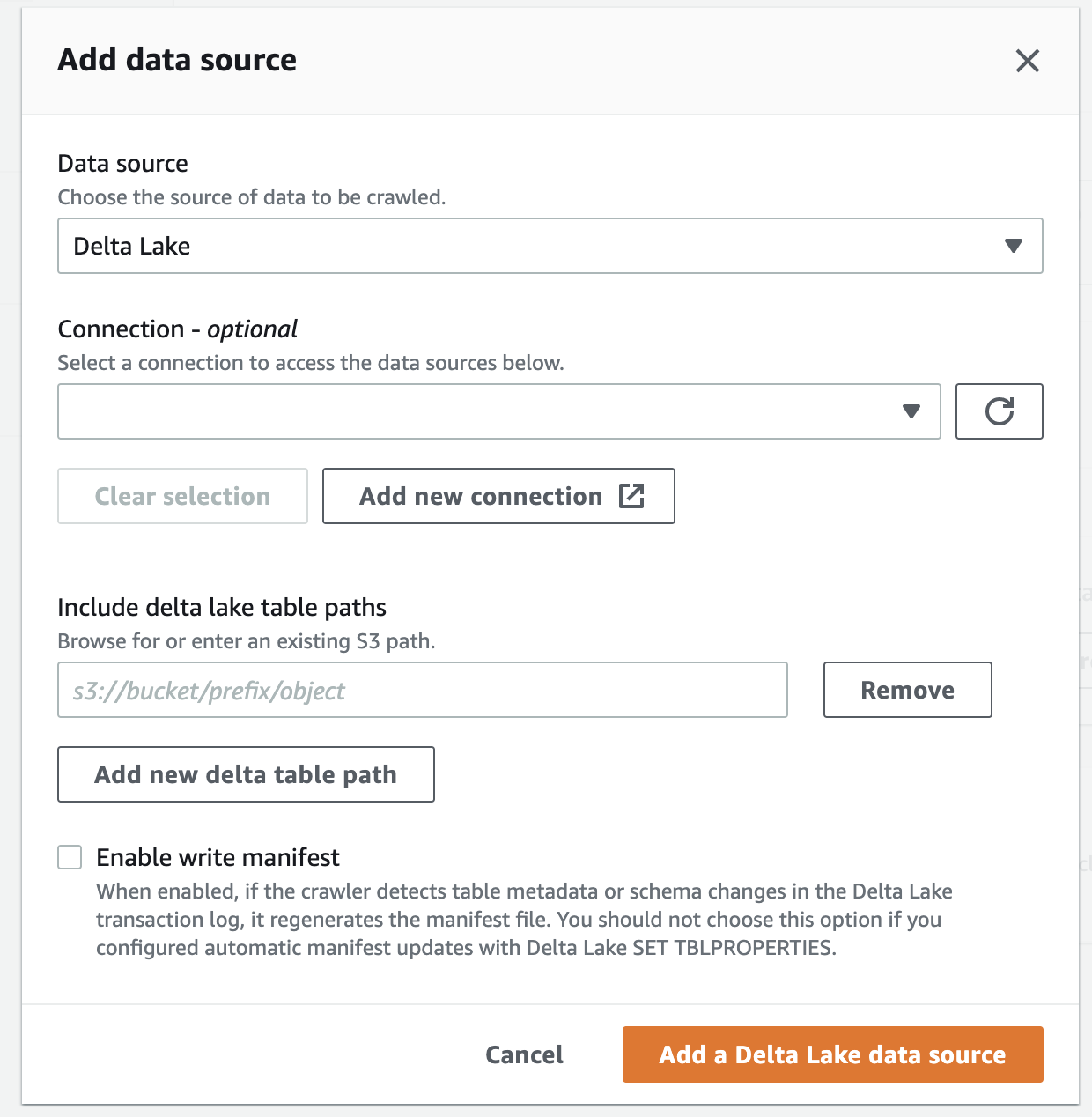The width and height of the screenshot is (1092, 1117).
Task: Cancel adding the data source
Action: coord(524,1054)
